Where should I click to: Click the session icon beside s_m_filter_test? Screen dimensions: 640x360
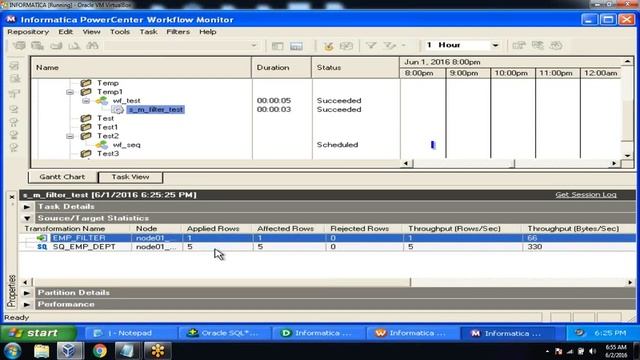(x=118, y=109)
